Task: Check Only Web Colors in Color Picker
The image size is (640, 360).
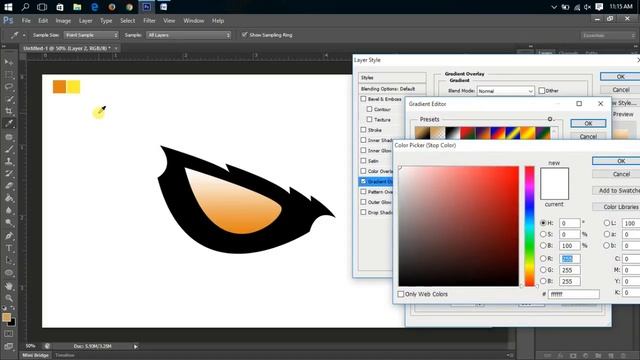Action: pyautogui.click(x=401, y=294)
